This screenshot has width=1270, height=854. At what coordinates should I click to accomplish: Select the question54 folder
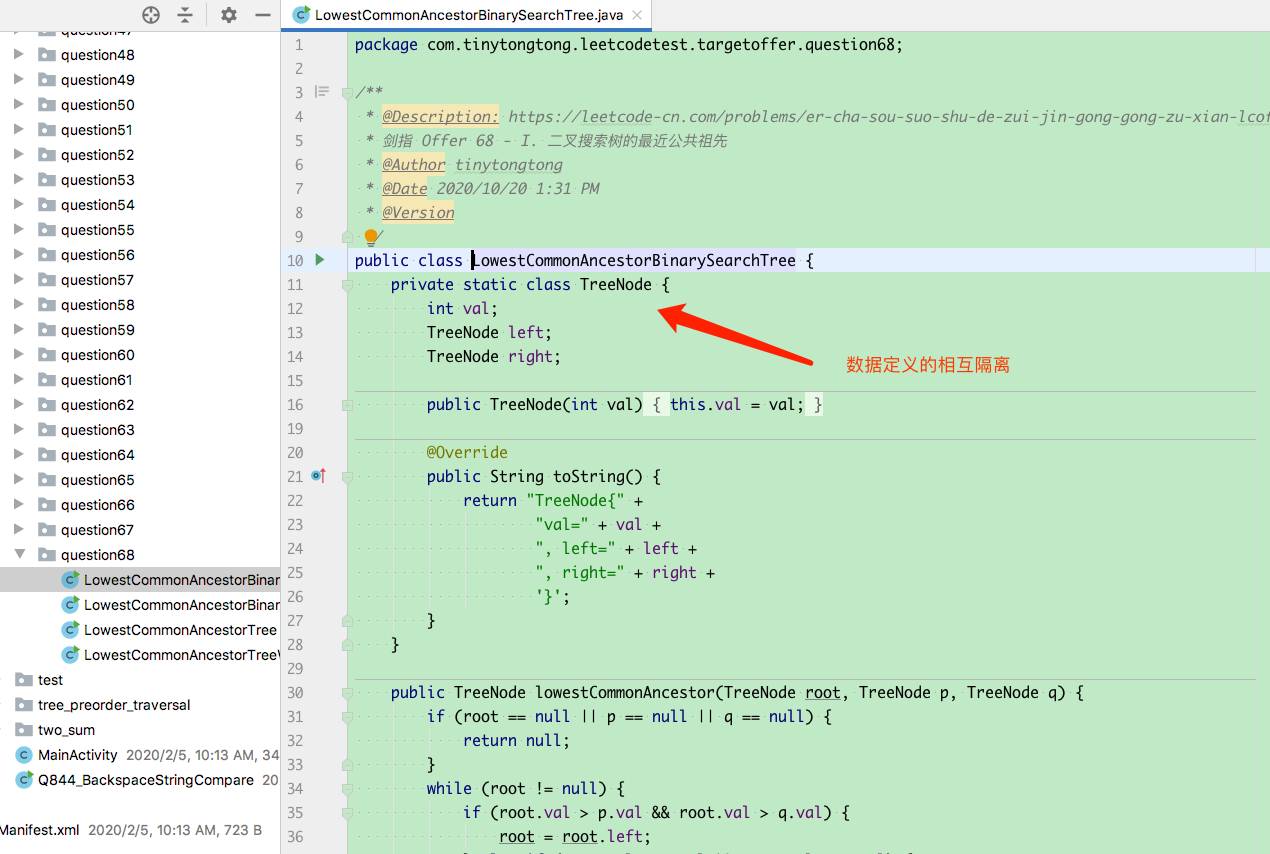coord(98,205)
